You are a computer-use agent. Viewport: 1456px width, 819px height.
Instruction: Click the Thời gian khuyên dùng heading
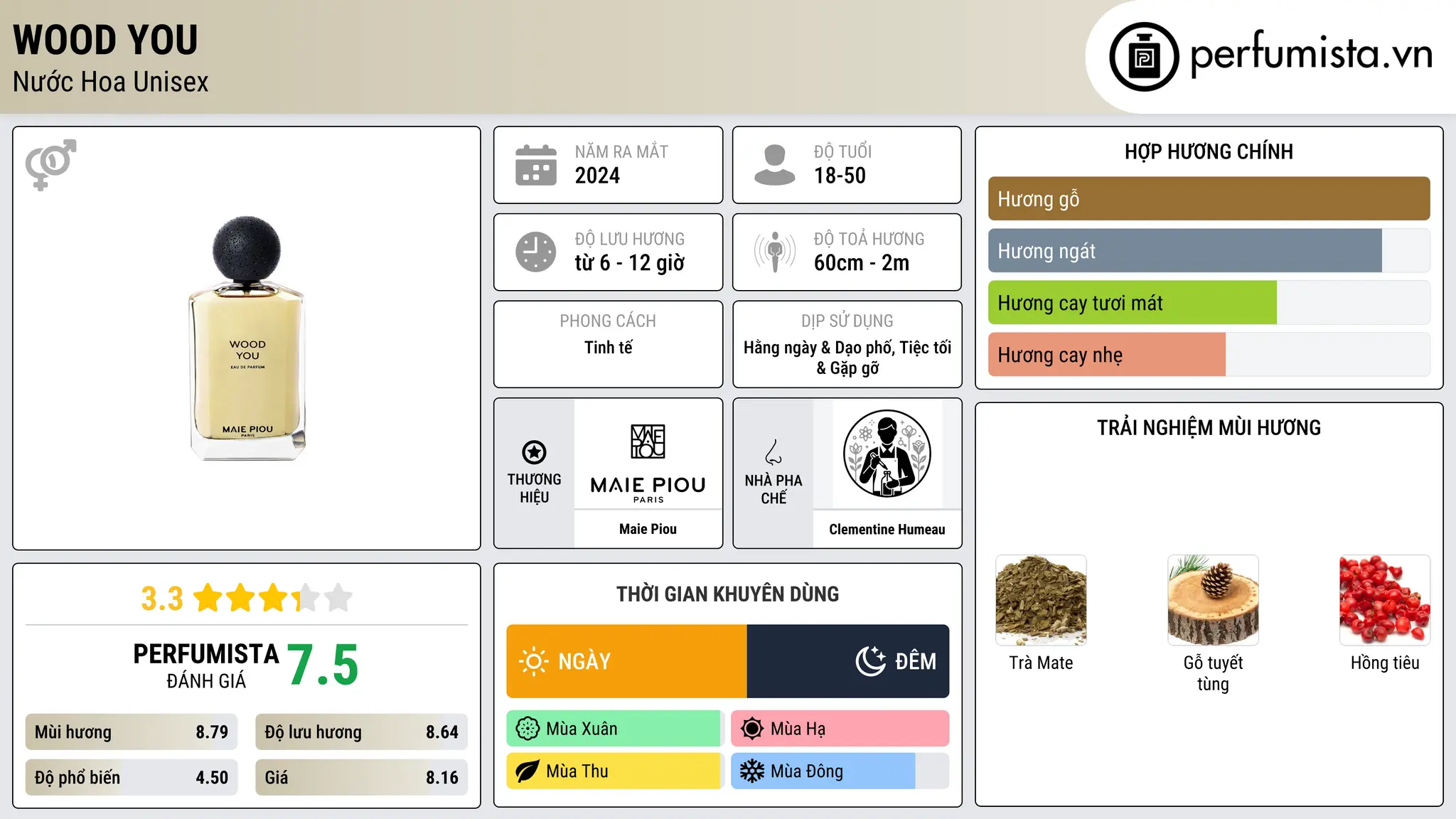coord(728,594)
